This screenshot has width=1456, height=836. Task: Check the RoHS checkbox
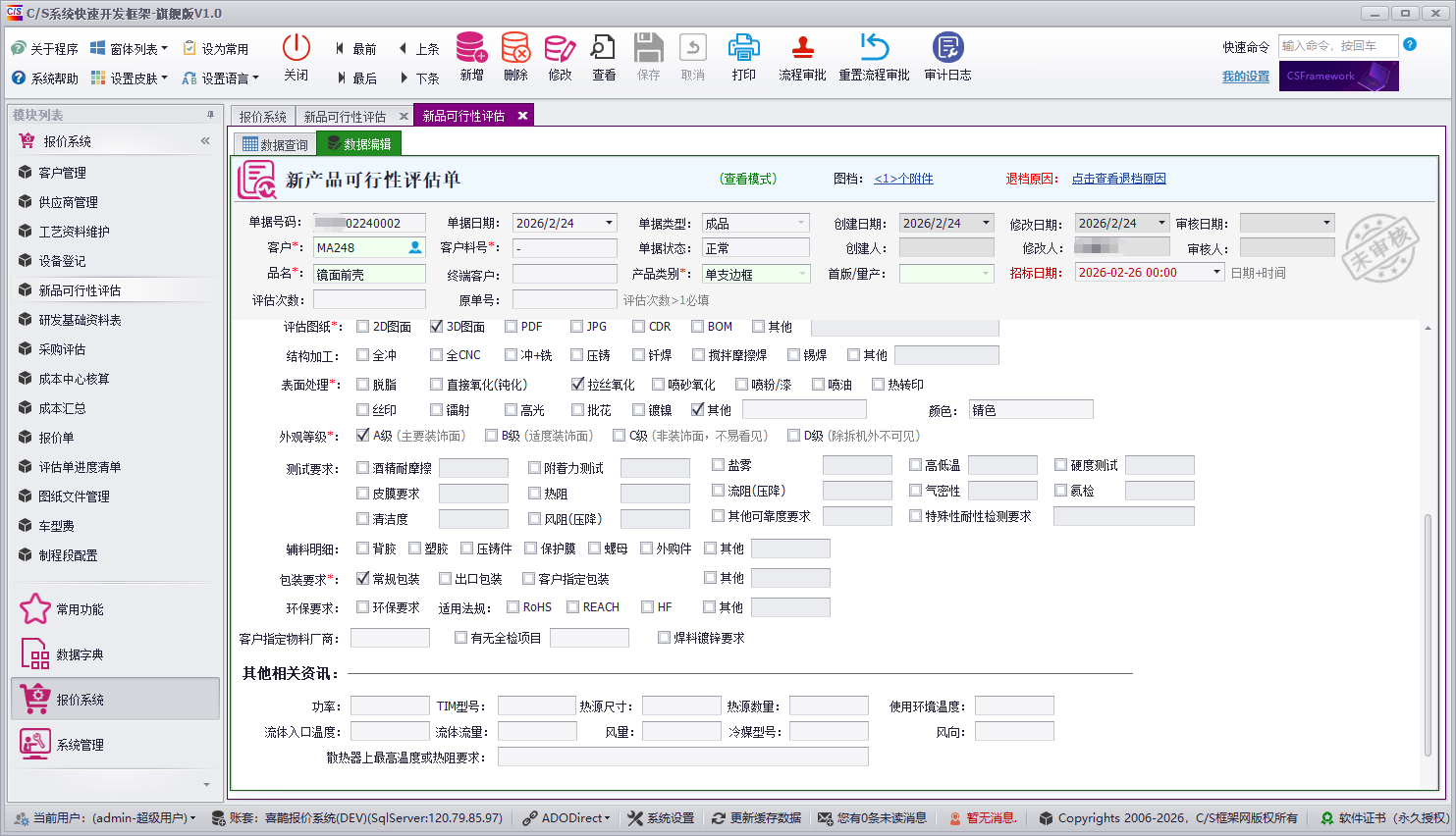click(513, 607)
